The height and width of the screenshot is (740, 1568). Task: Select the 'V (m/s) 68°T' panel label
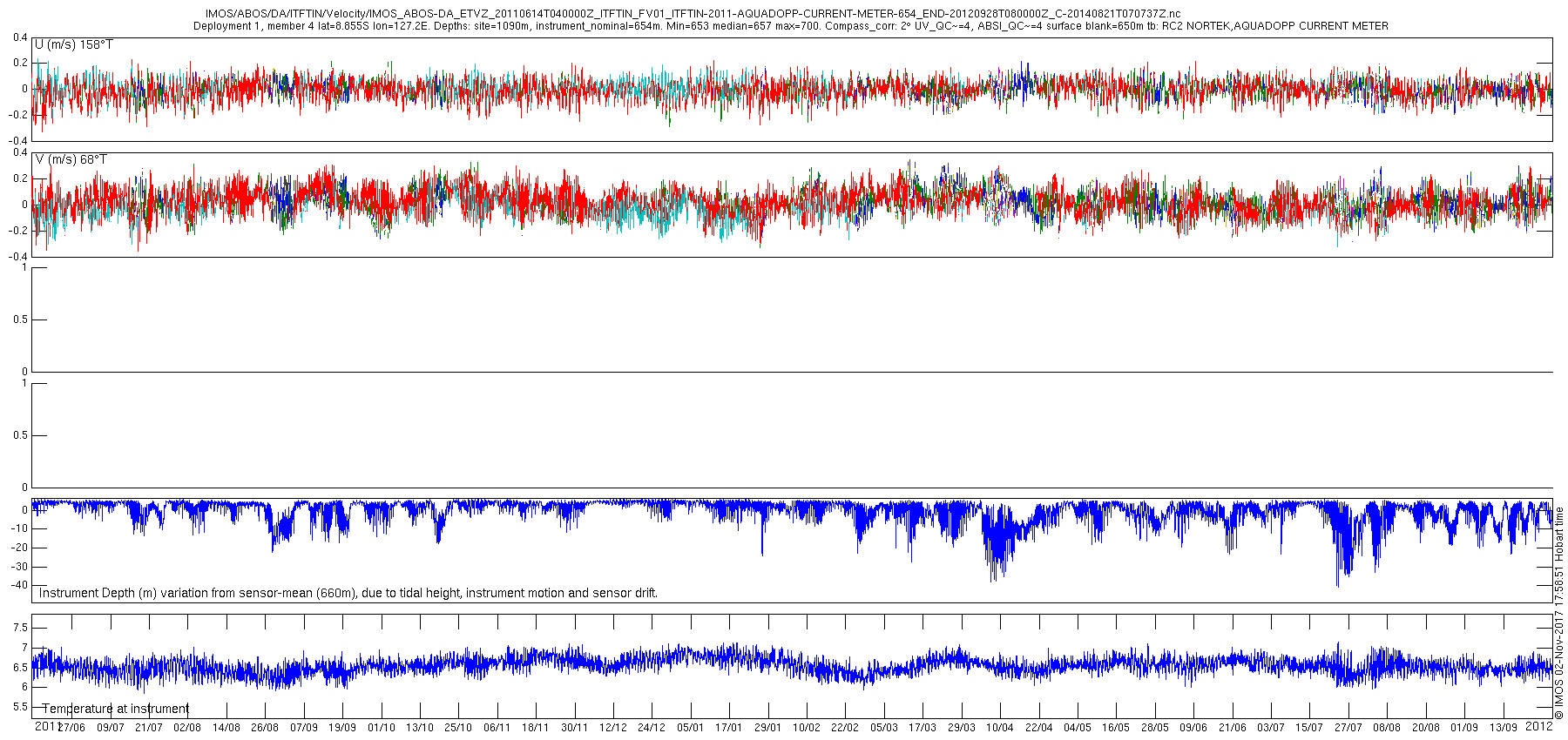[71, 159]
